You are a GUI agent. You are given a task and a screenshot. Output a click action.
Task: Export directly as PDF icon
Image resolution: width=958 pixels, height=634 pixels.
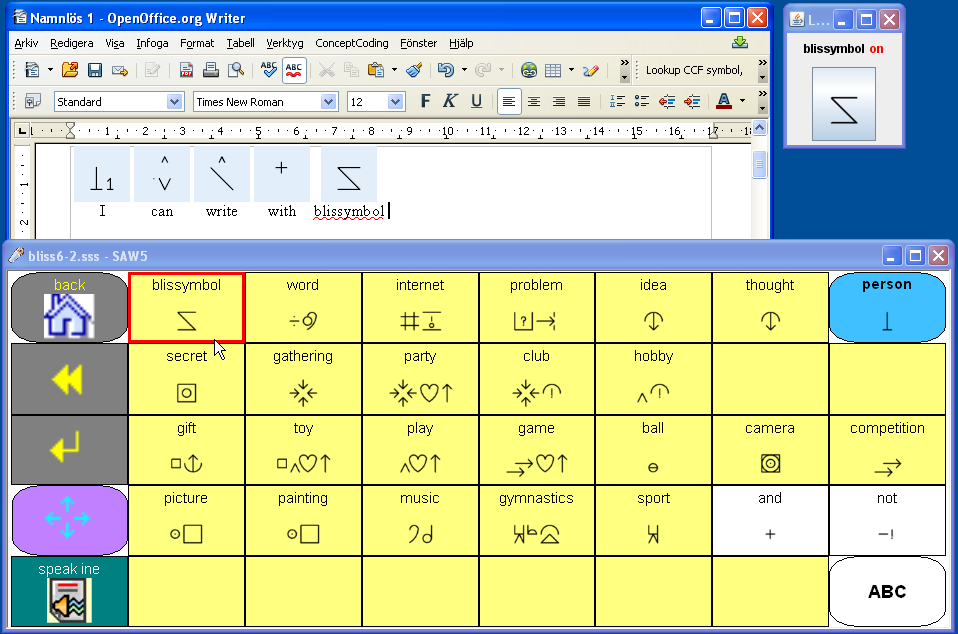[186, 70]
